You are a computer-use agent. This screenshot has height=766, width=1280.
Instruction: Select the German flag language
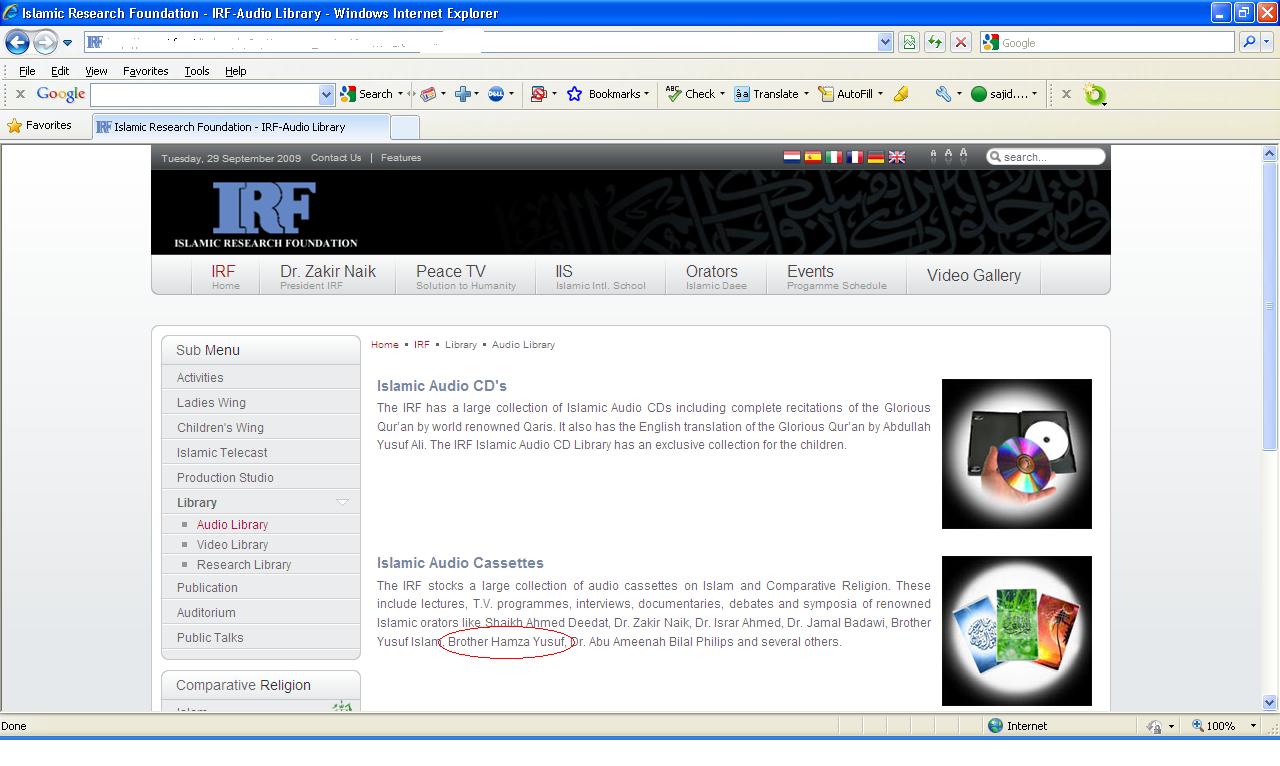tap(876, 157)
